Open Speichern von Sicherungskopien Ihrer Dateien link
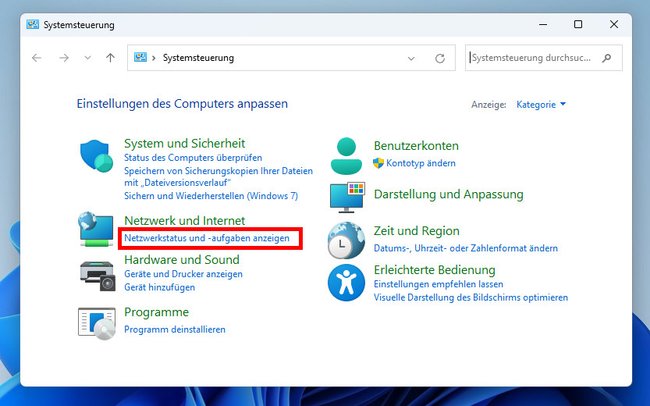The height and width of the screenshot is (406, 650). click(218, 176)
